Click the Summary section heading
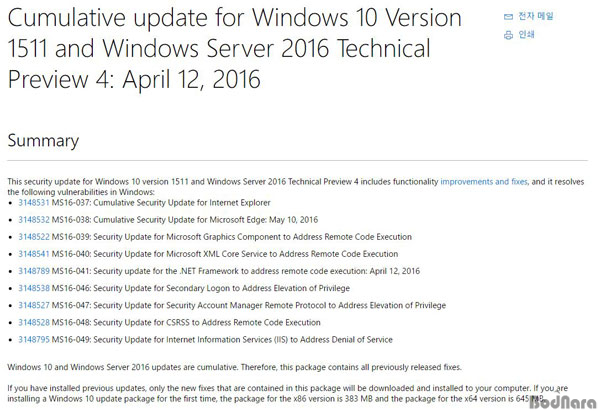Viewport: 600px width, 412px height. click(43, 141)
